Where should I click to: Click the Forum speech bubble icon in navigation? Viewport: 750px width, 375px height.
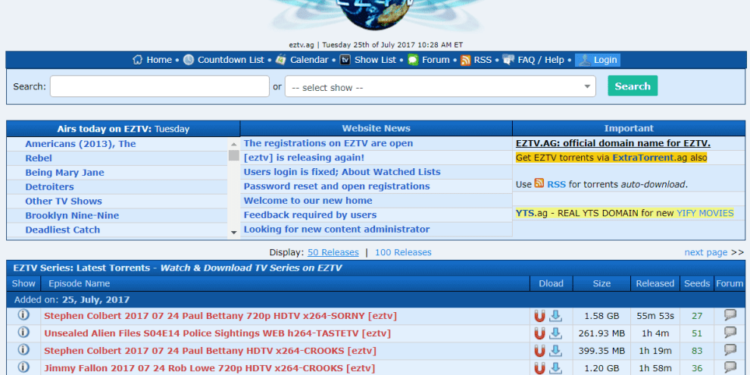pos(413,60)
